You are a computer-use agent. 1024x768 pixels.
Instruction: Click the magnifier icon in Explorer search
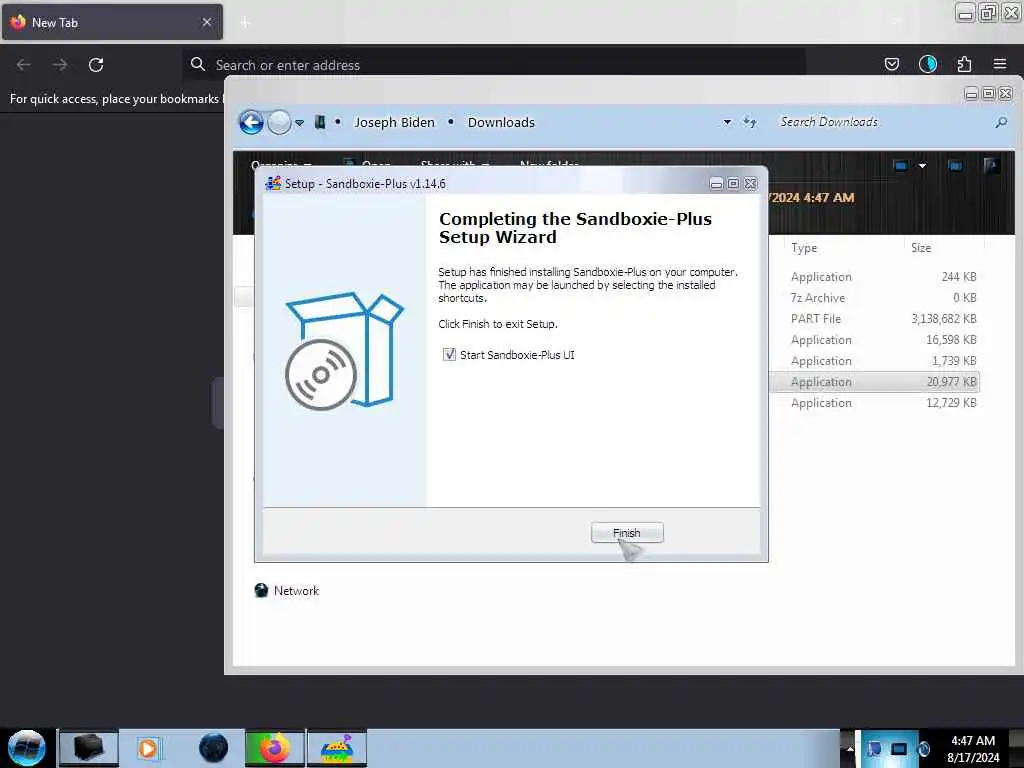(1000, 122)
